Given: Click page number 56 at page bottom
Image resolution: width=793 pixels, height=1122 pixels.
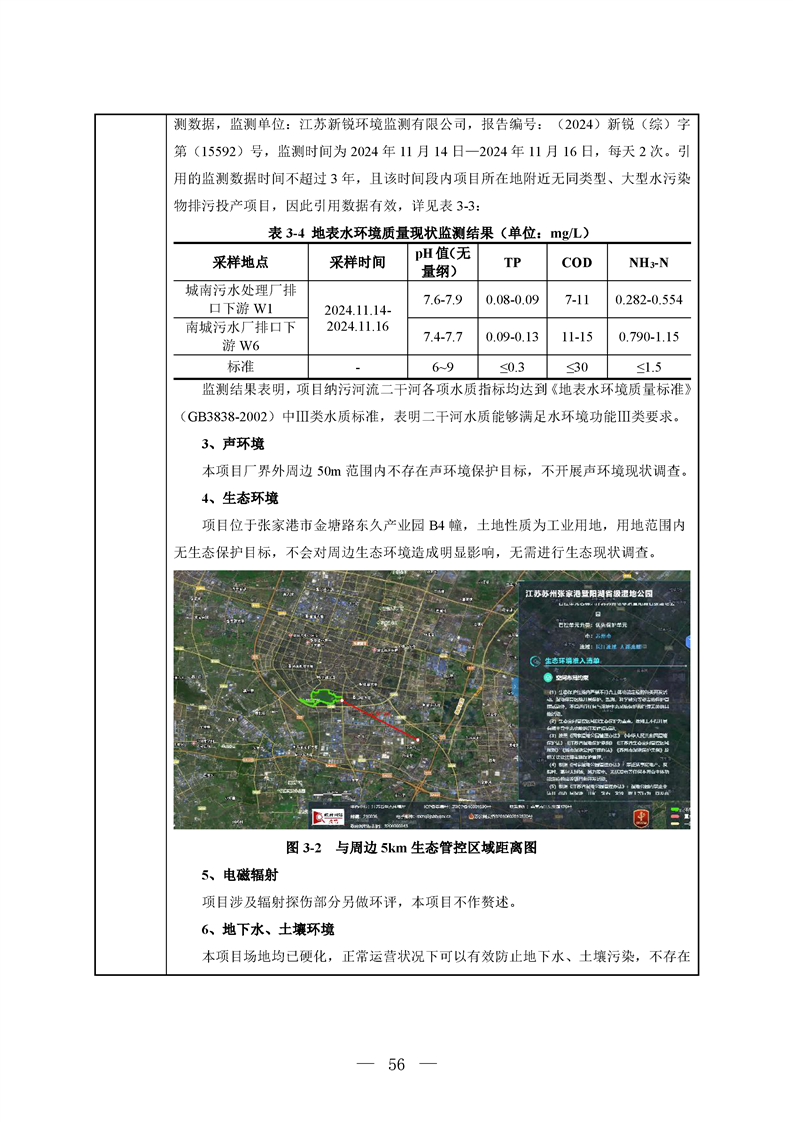Looking at the screenshot, I should point(396,1064).
